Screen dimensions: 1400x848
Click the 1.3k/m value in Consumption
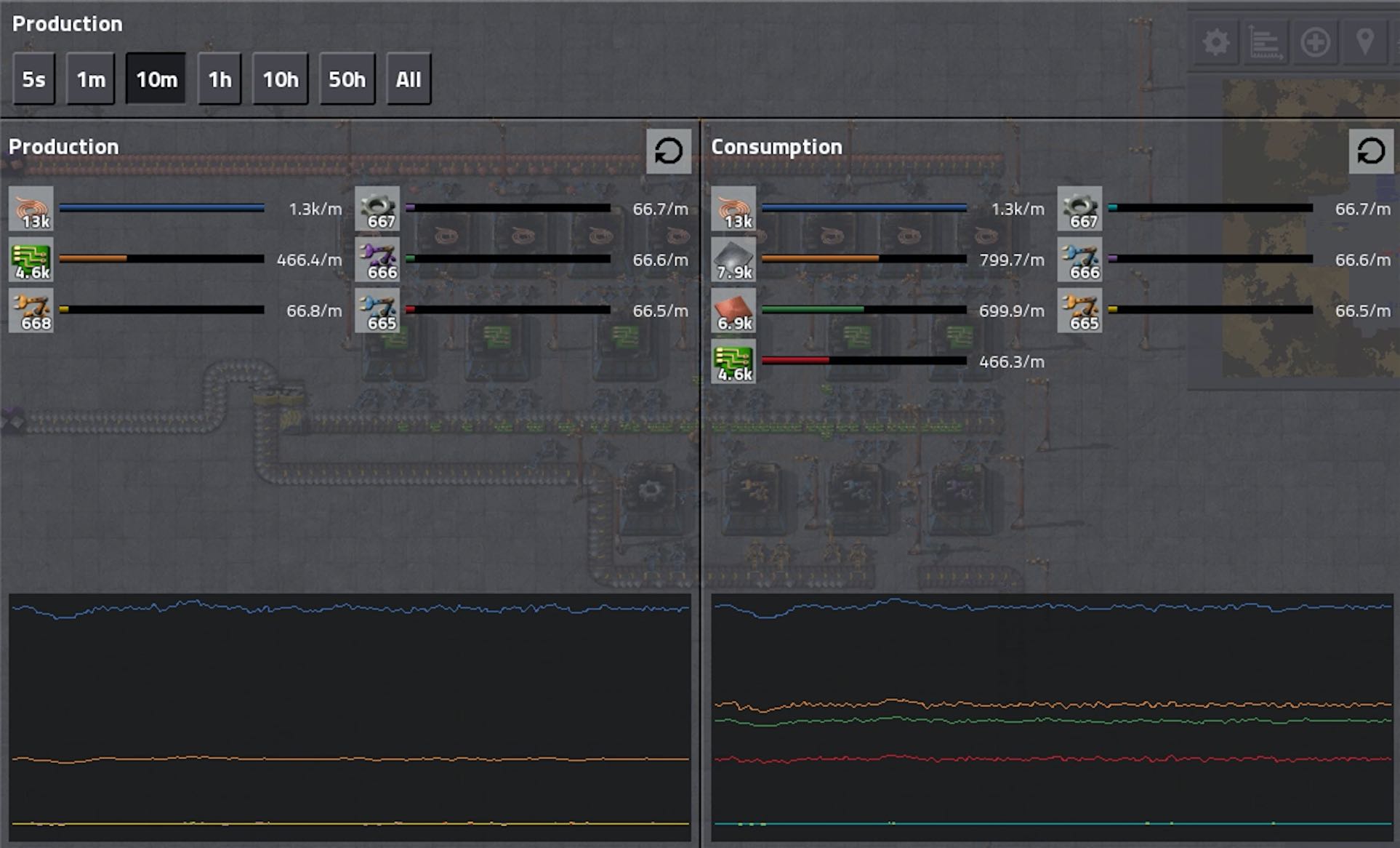(1018, 209)
